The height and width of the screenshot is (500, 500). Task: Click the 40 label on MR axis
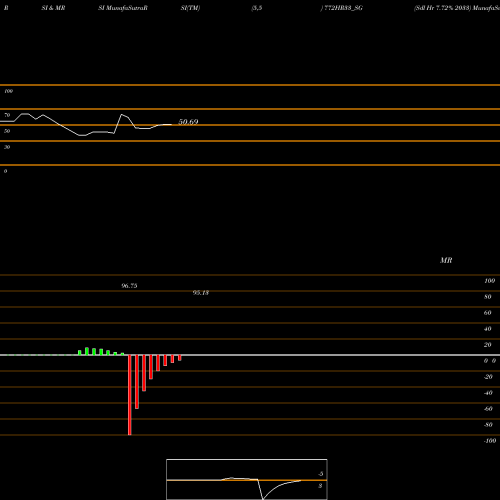tap(488, 329)
